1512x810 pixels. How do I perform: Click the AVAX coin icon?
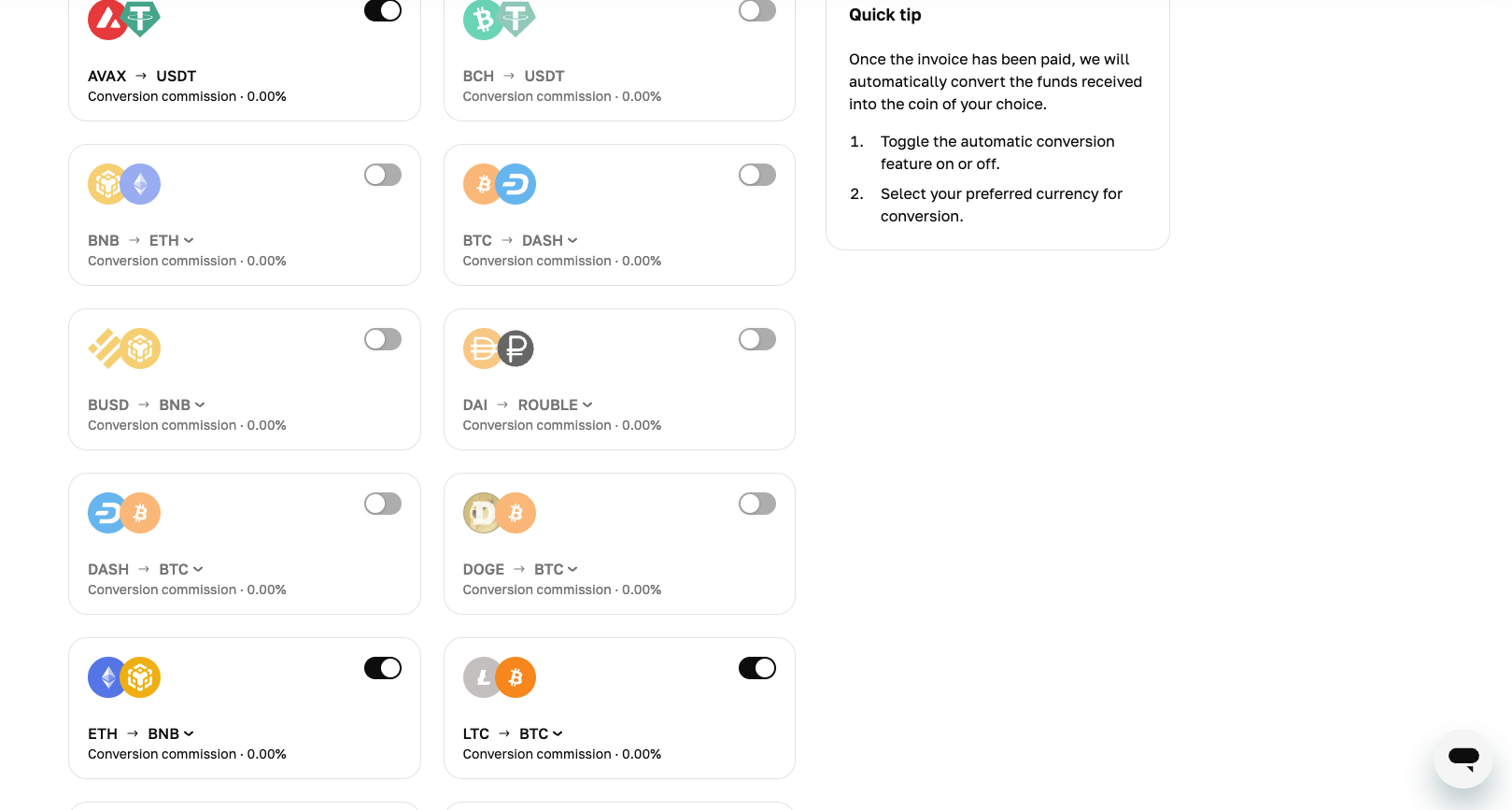coord(108,17)
